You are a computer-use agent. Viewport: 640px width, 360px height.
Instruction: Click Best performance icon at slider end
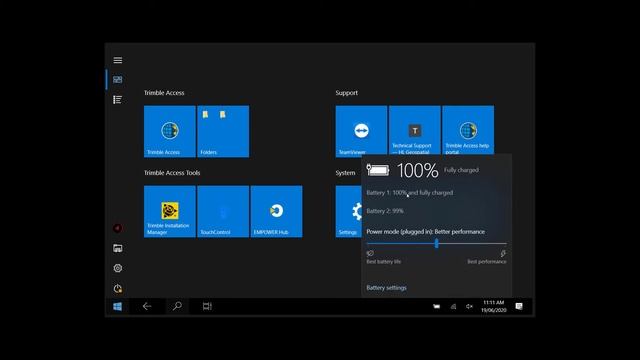[x=503, y=253]
